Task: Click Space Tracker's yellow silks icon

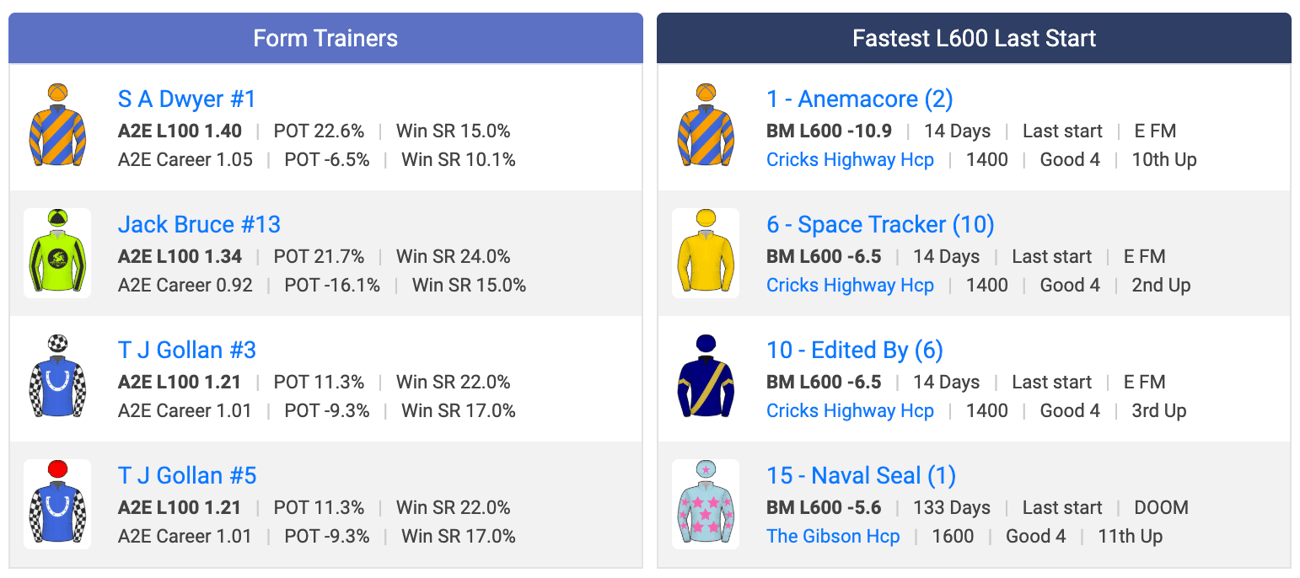Action: (705, 253)
